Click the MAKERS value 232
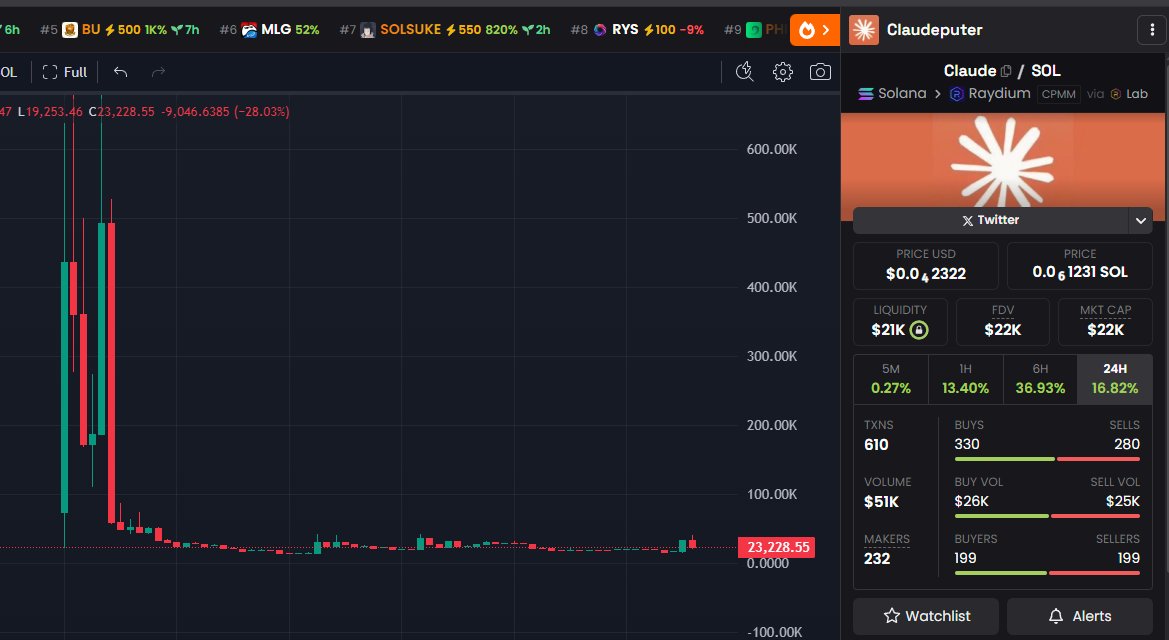Screen dimensions: 1169x640 (x=877, y=559)
